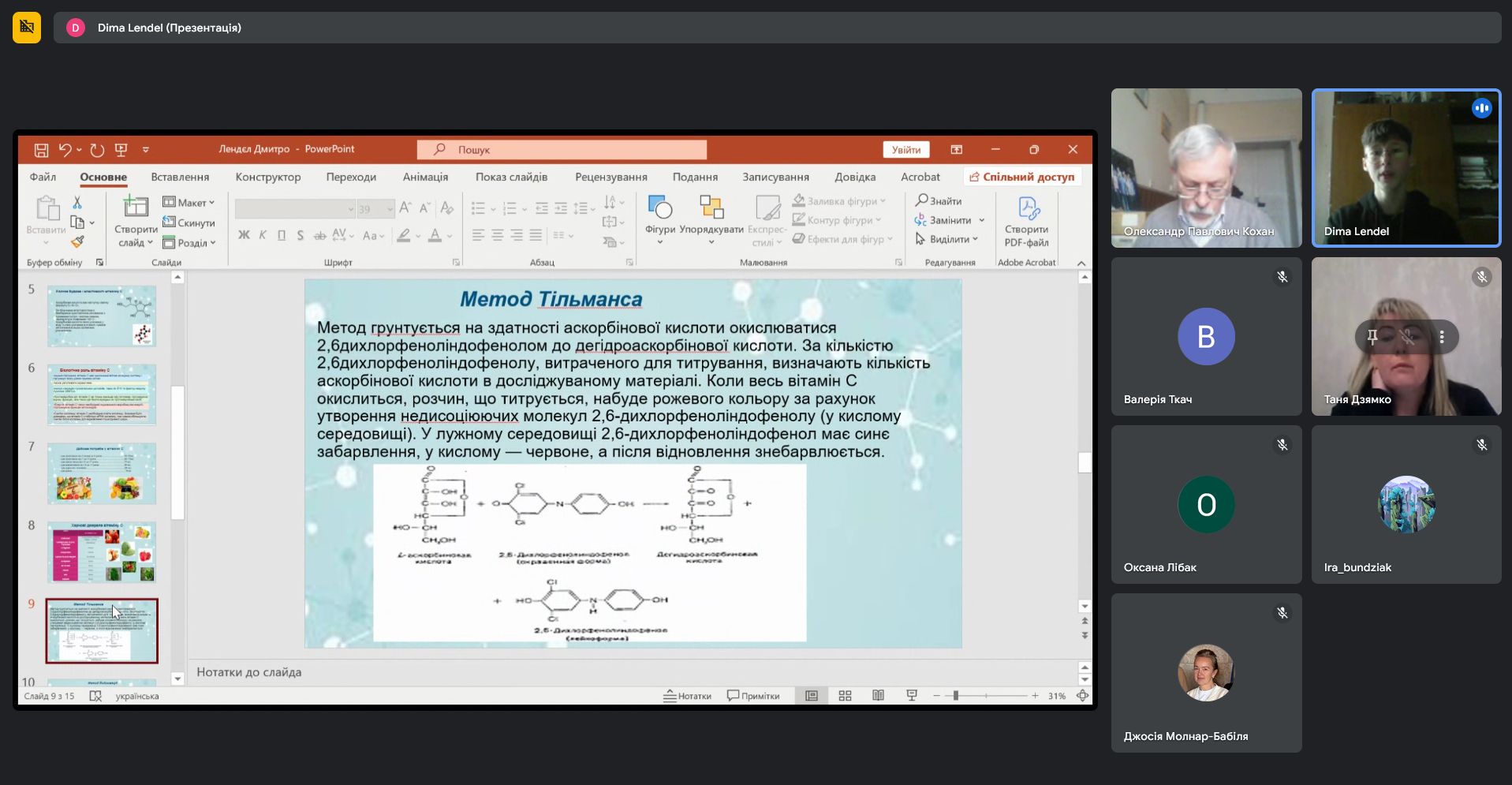
Task: Select slide 7 thumbnail
Action: coord(102,473)
